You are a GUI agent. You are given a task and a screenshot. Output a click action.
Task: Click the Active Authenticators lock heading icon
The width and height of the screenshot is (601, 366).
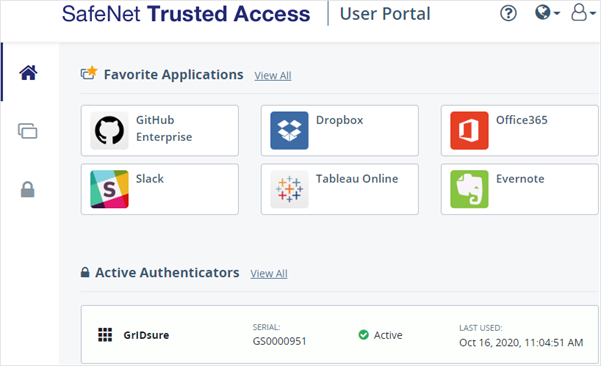[x=85, y=272]
